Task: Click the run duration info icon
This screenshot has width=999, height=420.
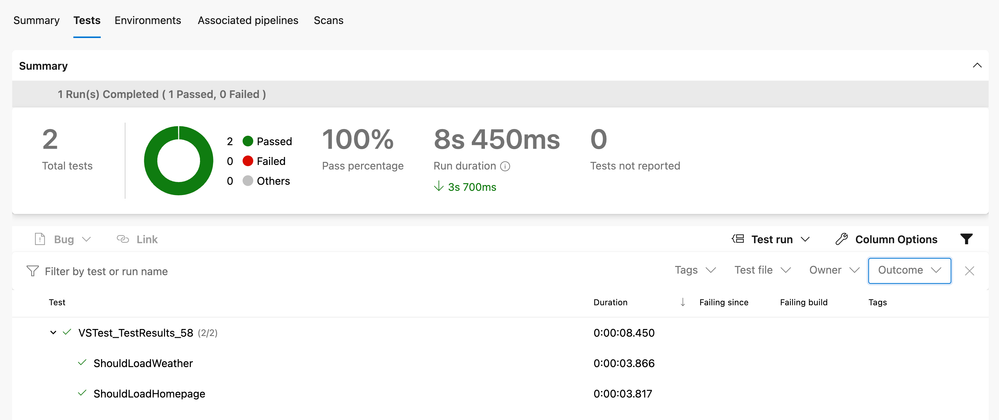Action: click(505, 166)
